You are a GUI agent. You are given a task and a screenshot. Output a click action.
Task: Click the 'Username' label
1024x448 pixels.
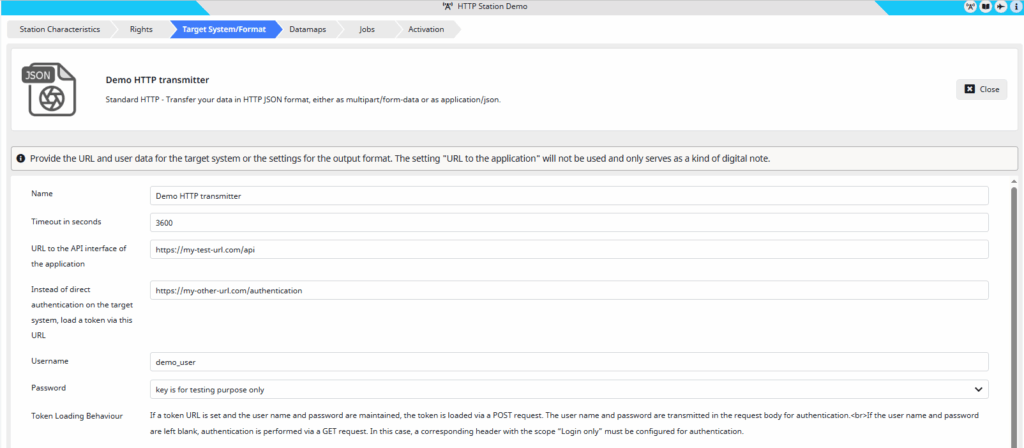(x=50, y=360)
